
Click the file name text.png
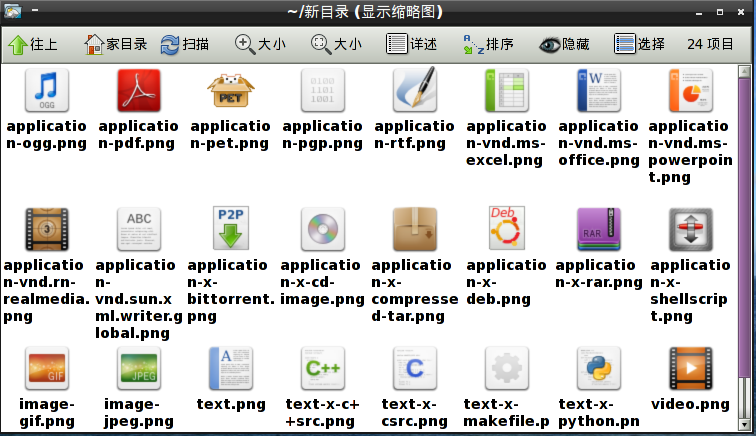click(231, 404)
